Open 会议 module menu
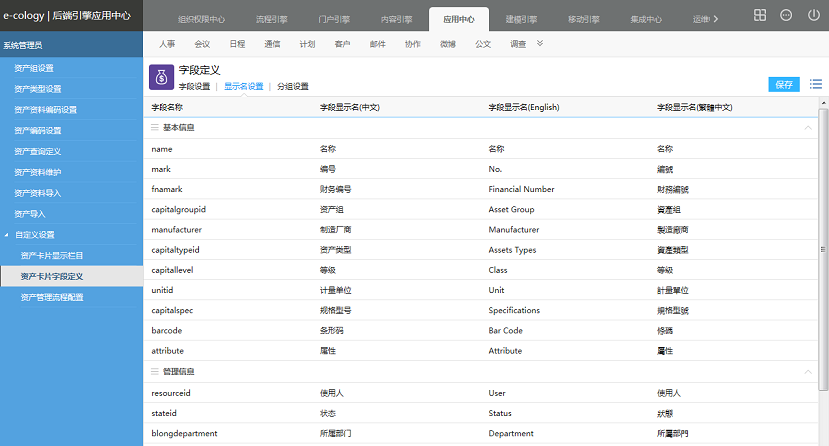The height and width of the screenshot is (446, 829). [202, 44]
